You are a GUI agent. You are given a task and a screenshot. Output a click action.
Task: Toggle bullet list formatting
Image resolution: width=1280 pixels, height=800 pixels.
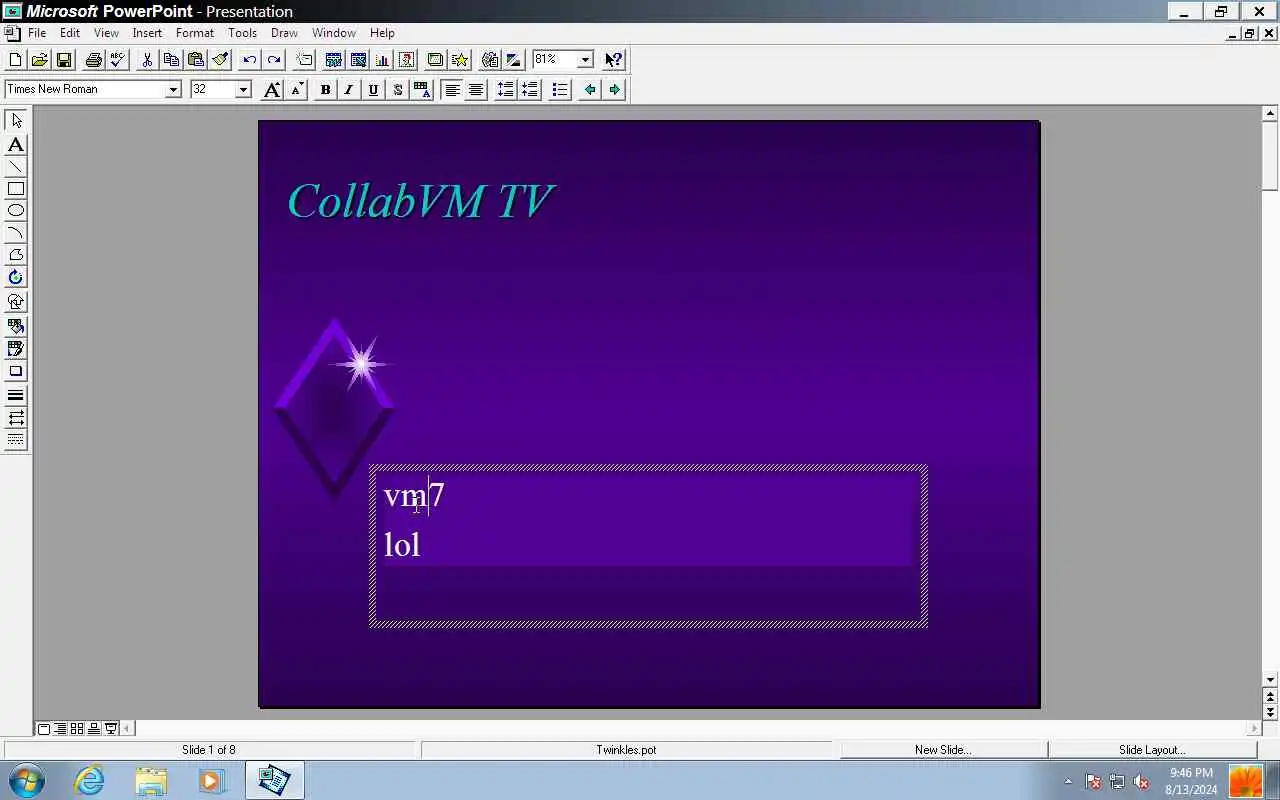point(560,90)
